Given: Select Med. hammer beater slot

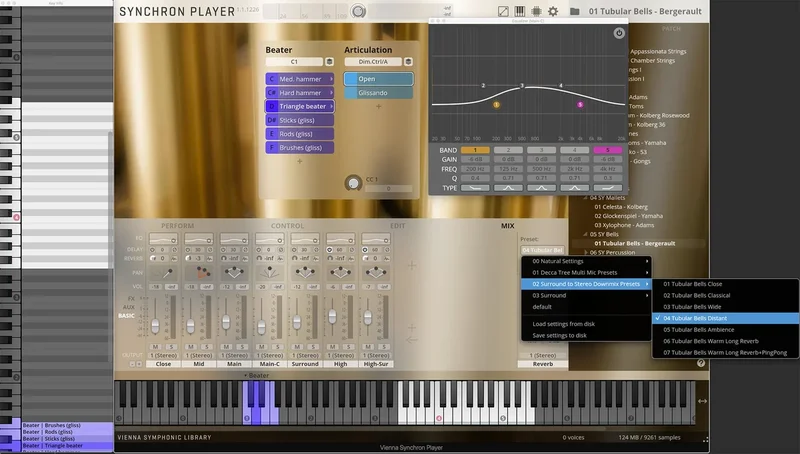Looking at the screenshot, I should point(299,79).
